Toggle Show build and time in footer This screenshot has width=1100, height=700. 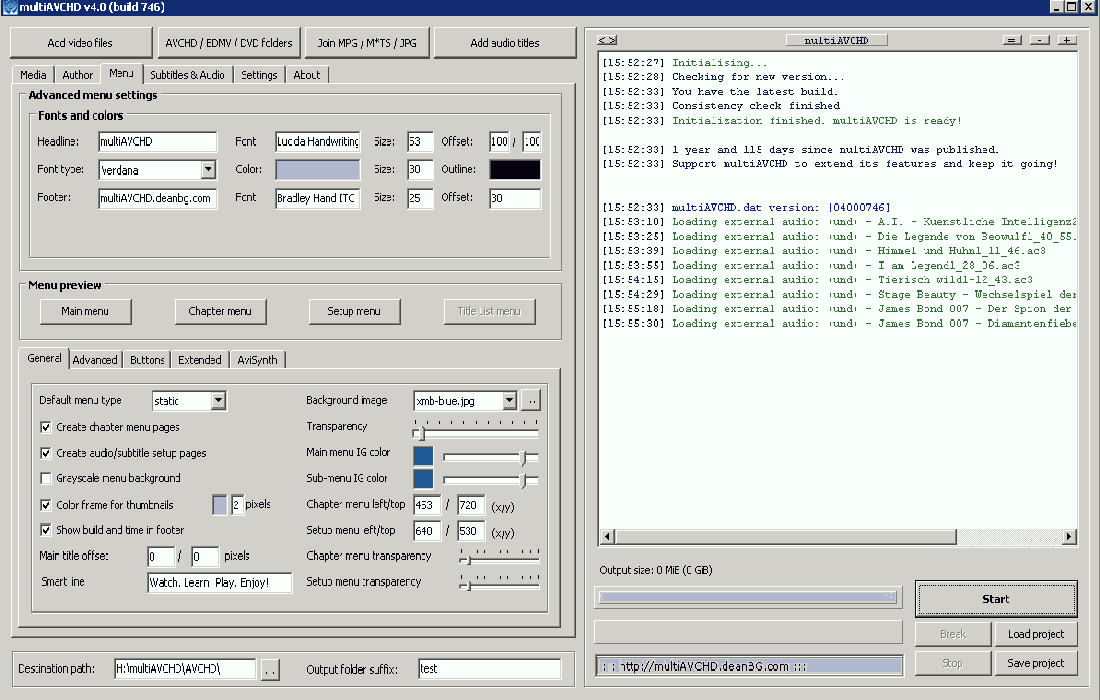[x=46, y=531]
